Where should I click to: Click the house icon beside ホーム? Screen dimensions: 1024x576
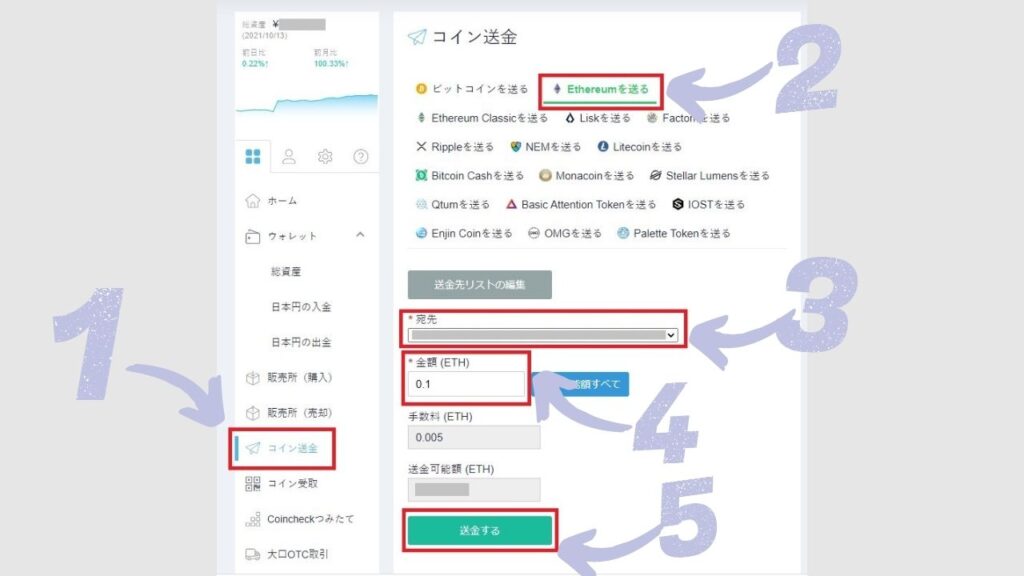click(253, 200)
